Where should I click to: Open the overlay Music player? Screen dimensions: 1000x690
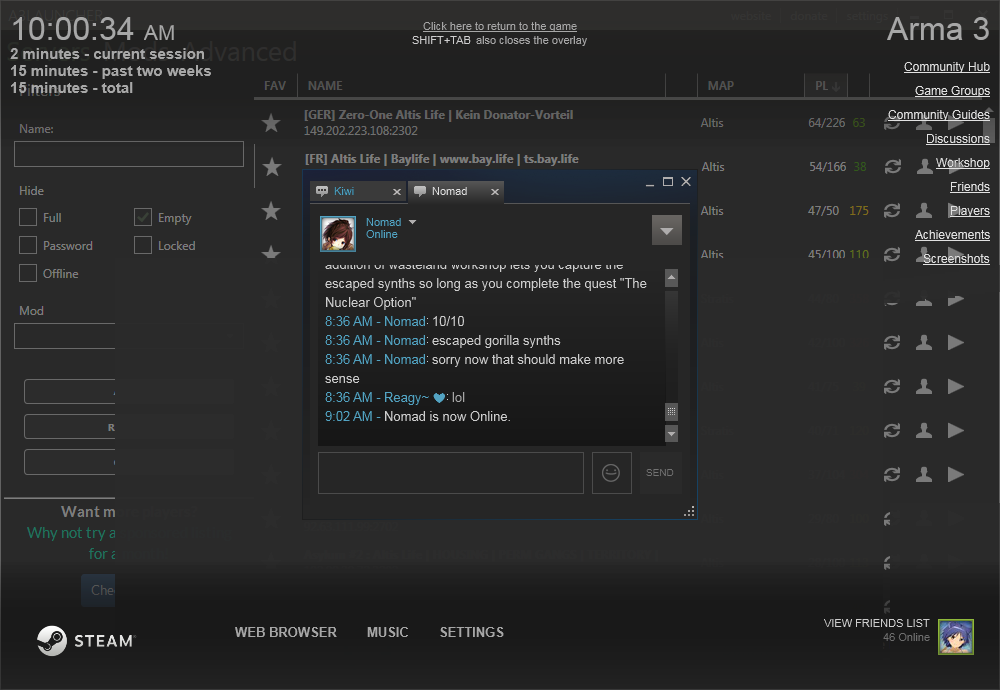pos(387,632)
